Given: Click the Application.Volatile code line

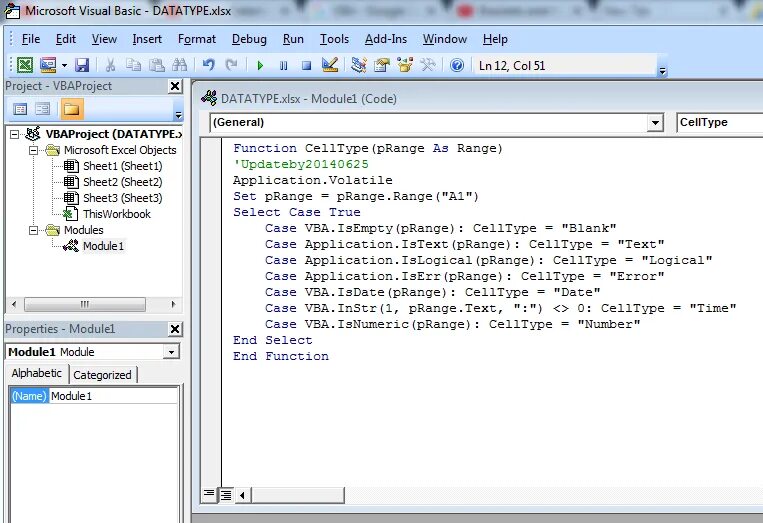Looking at the screenshot, I should [312, 180].
